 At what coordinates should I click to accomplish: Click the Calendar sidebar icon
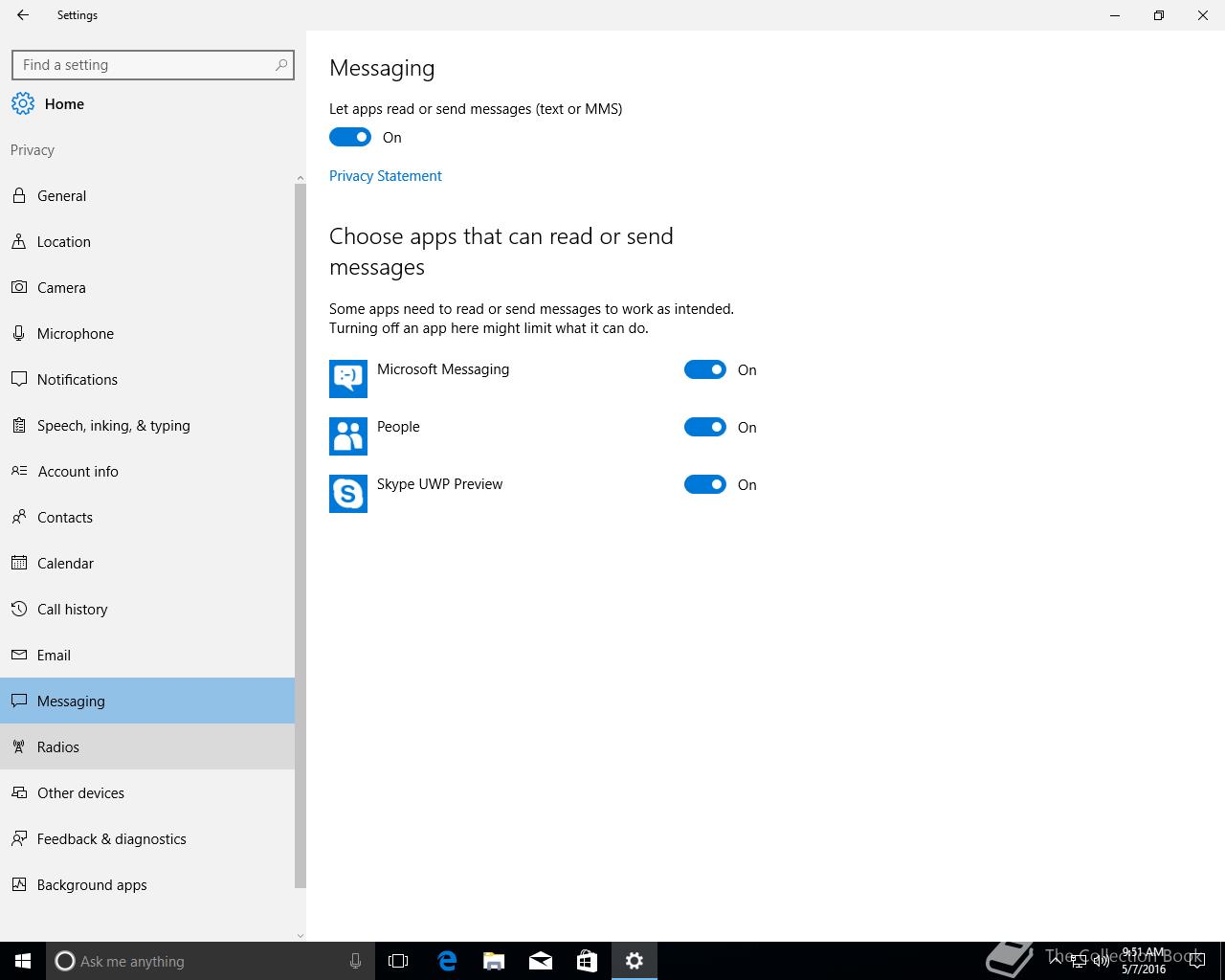point(19,563)
